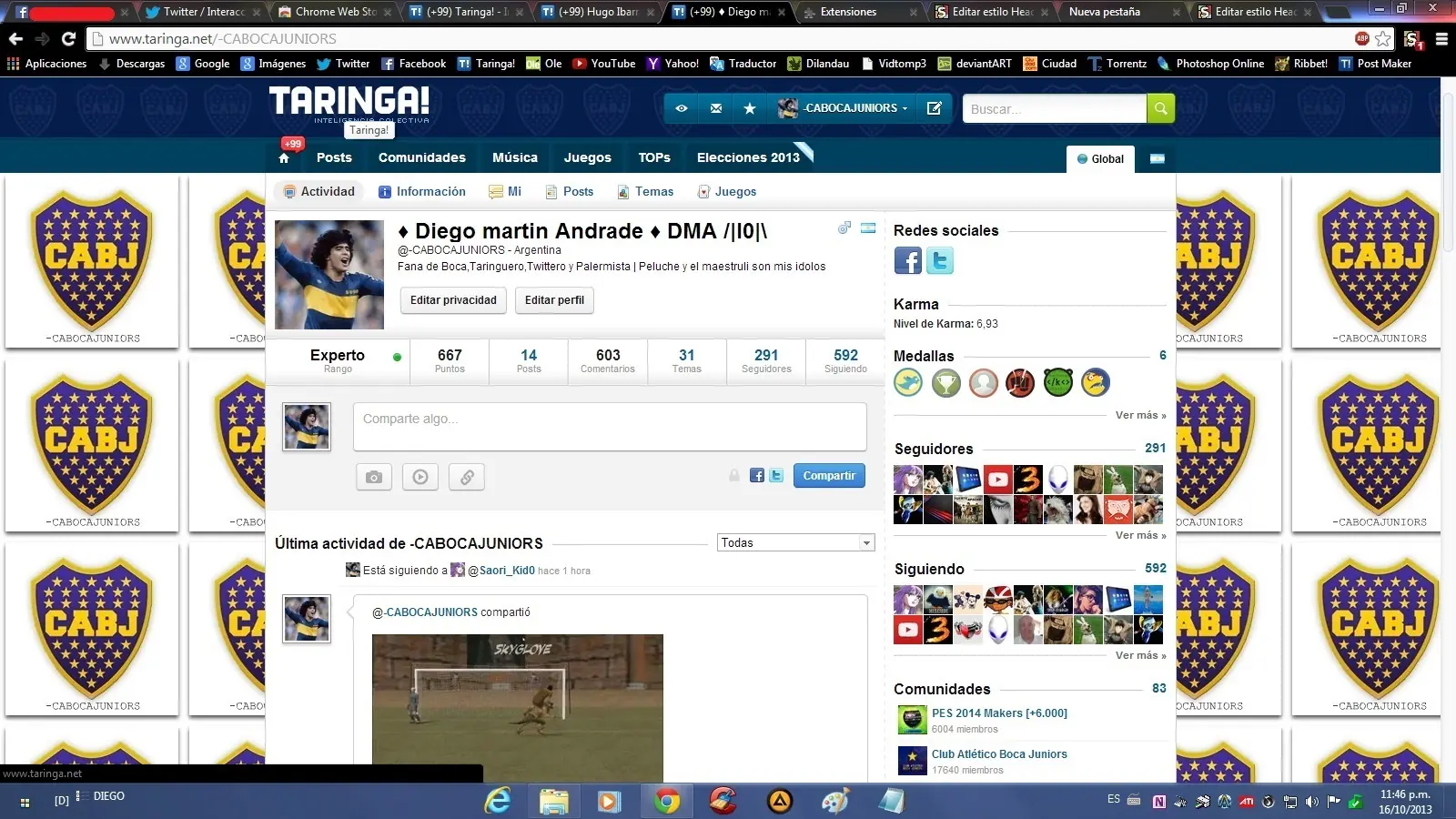Switch to the Temas profile tab
This screenshot has height=819, width=1456.
(x=646, y=192)
